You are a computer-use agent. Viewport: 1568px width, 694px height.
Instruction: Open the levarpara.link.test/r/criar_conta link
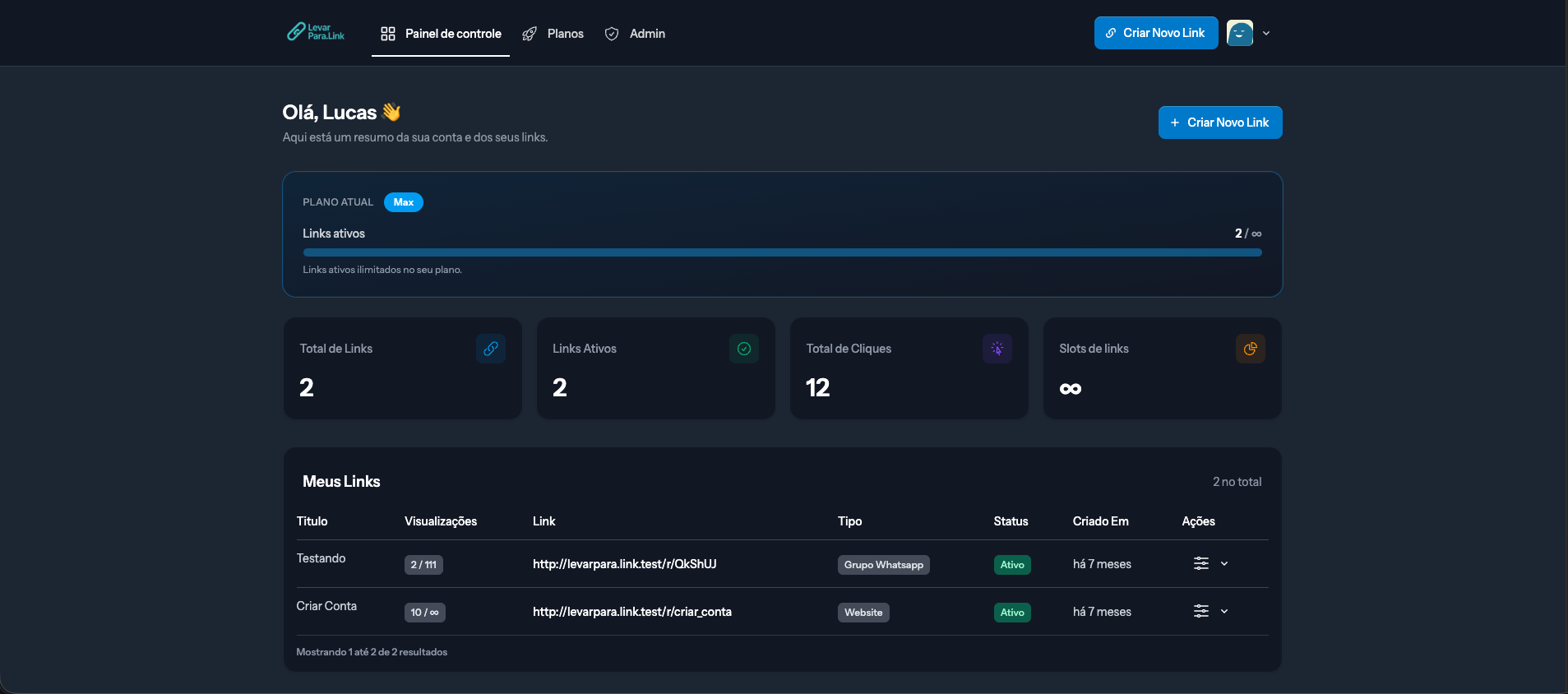coord(632,612)
